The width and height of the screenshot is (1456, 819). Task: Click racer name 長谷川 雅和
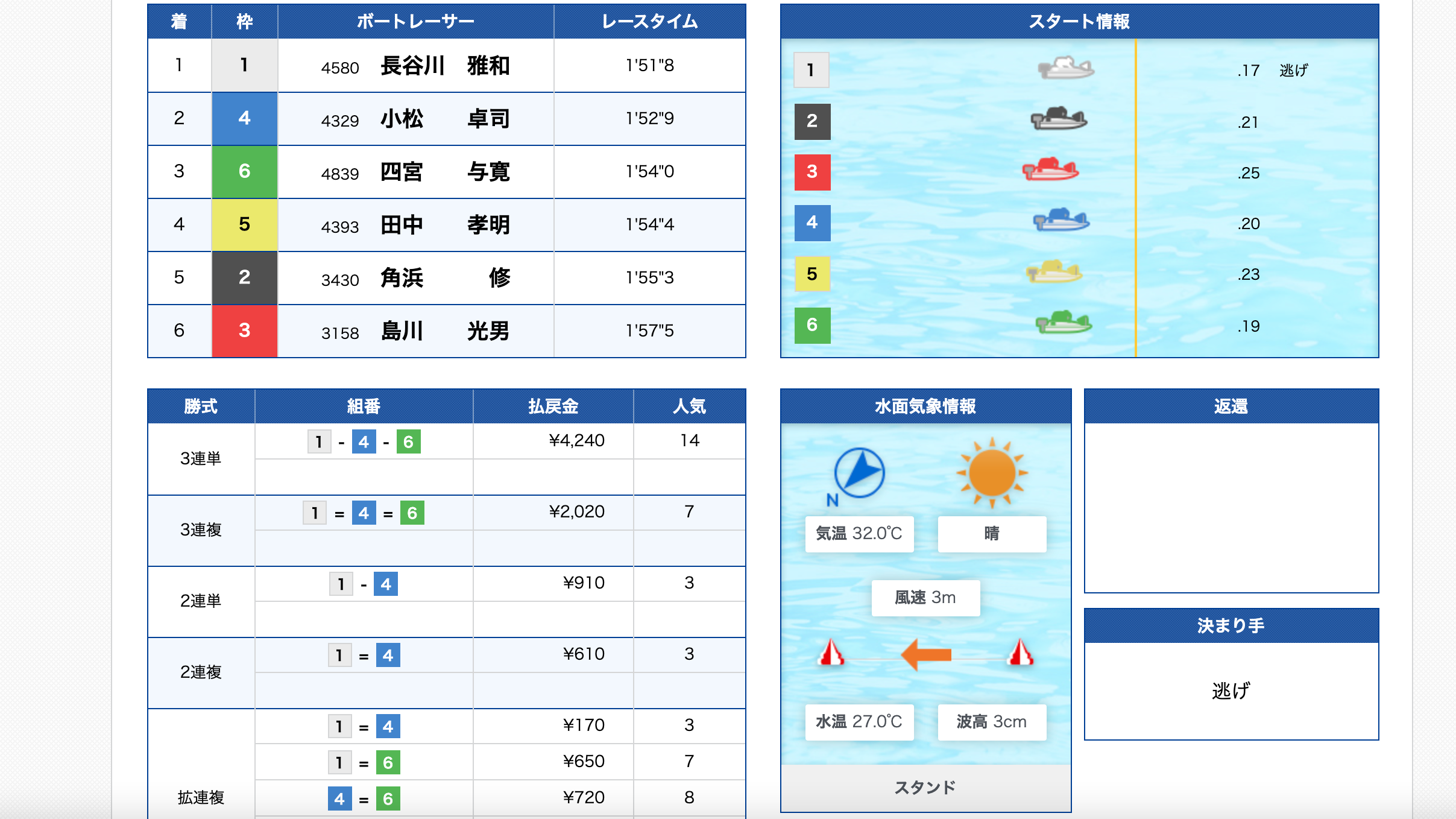point(445,65)
